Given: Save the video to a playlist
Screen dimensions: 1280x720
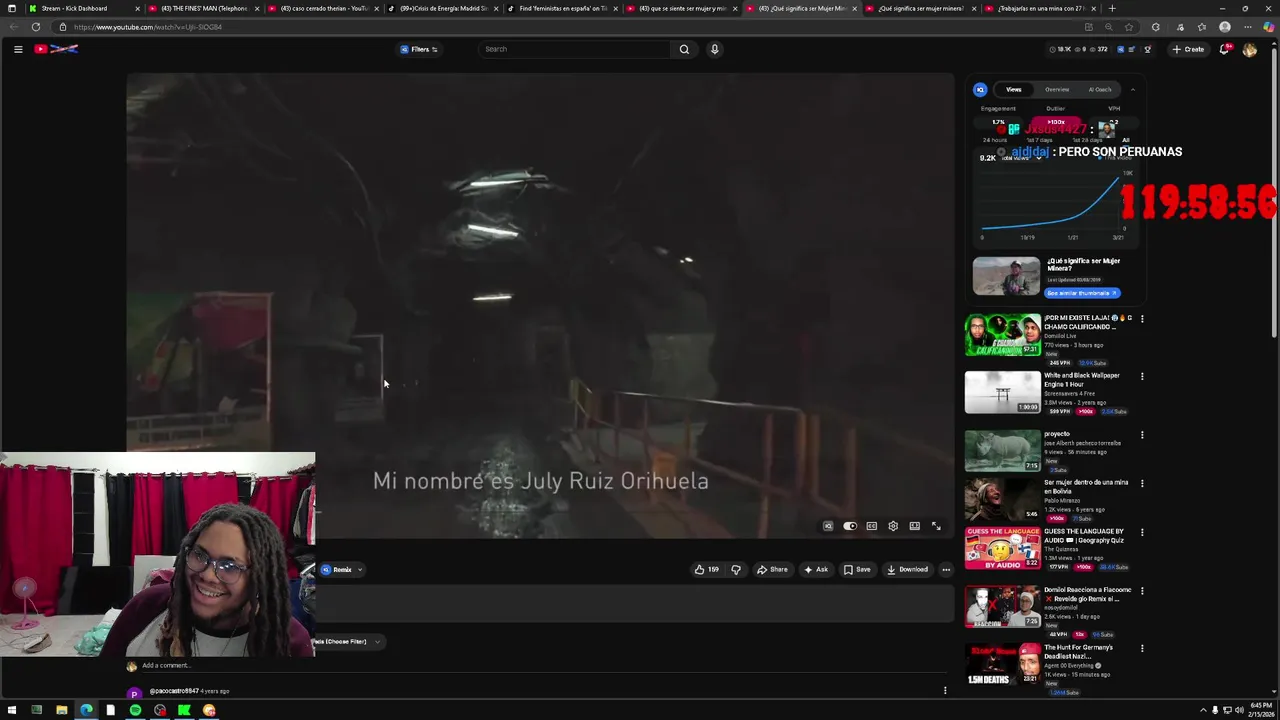Looking at the screenshot, I should (857, 570).
